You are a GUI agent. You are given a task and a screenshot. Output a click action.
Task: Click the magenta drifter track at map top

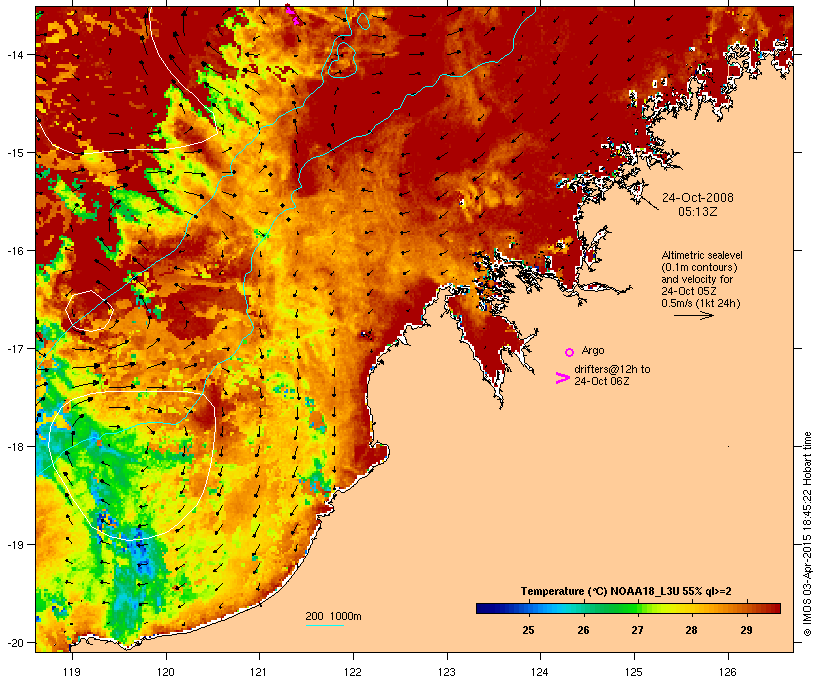292,14
